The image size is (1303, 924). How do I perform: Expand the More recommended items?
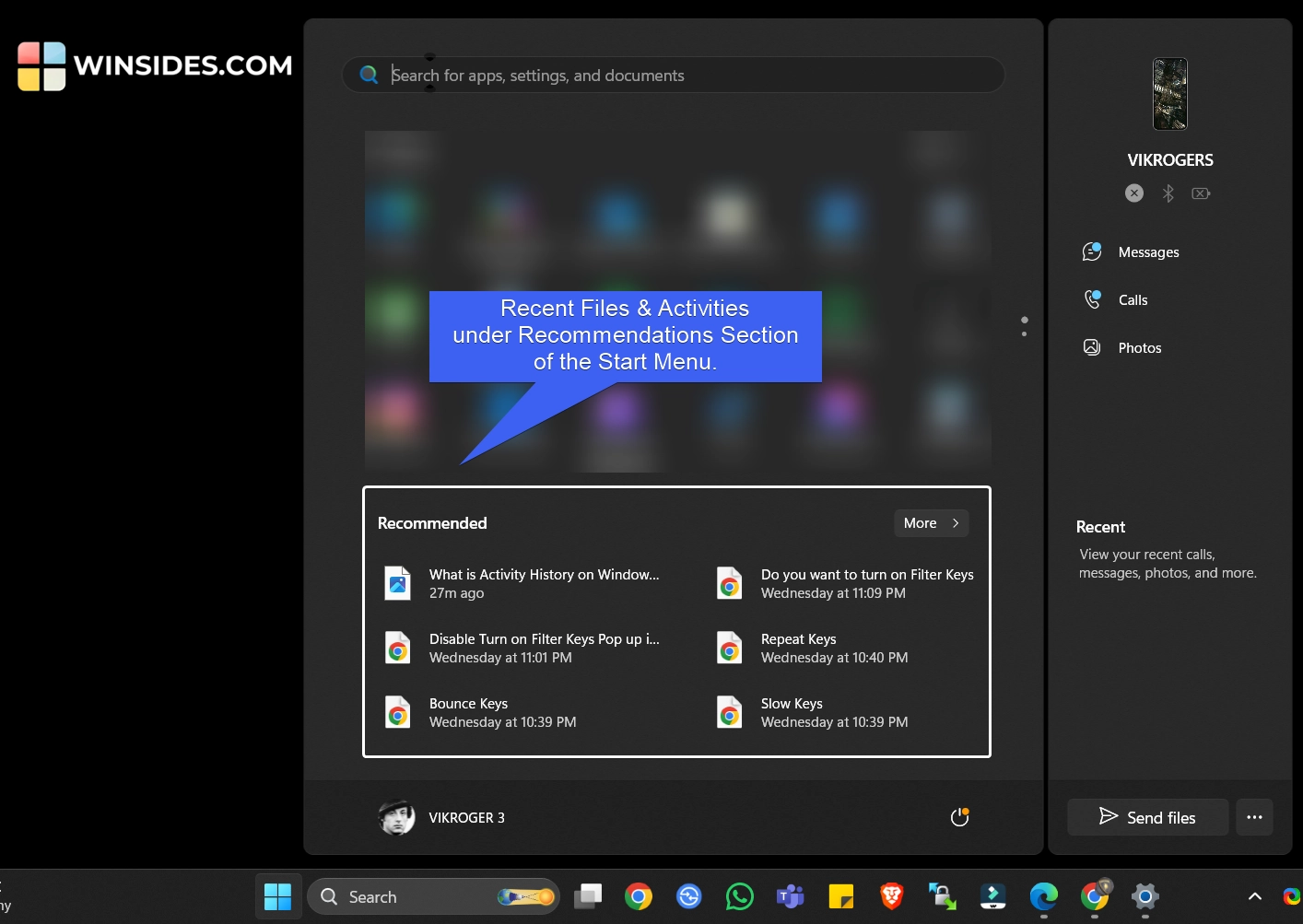point(931,523)
